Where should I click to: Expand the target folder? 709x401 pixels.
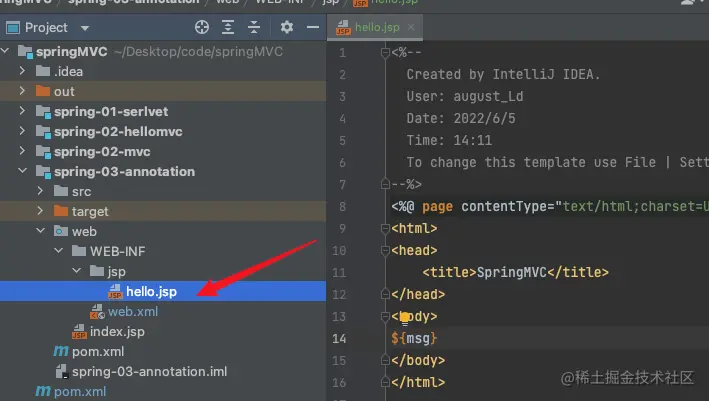click(x=40, y=211)
